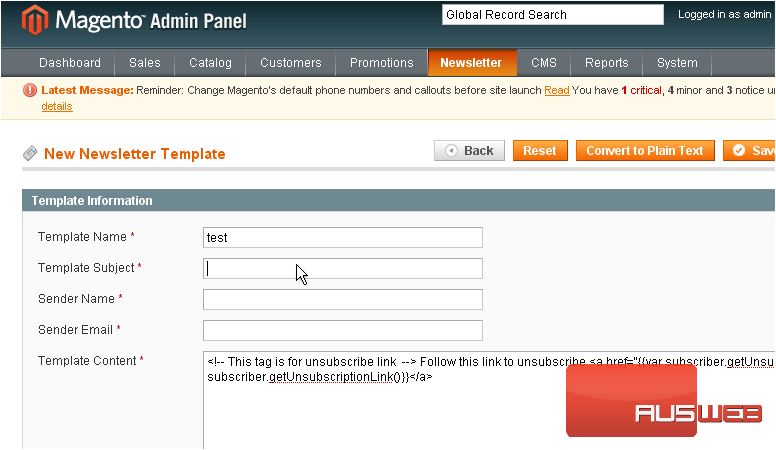Click Convert to Plain Text button
This screenshot has width=776, height=450.
pyautogui.click(x=645, y=151)
